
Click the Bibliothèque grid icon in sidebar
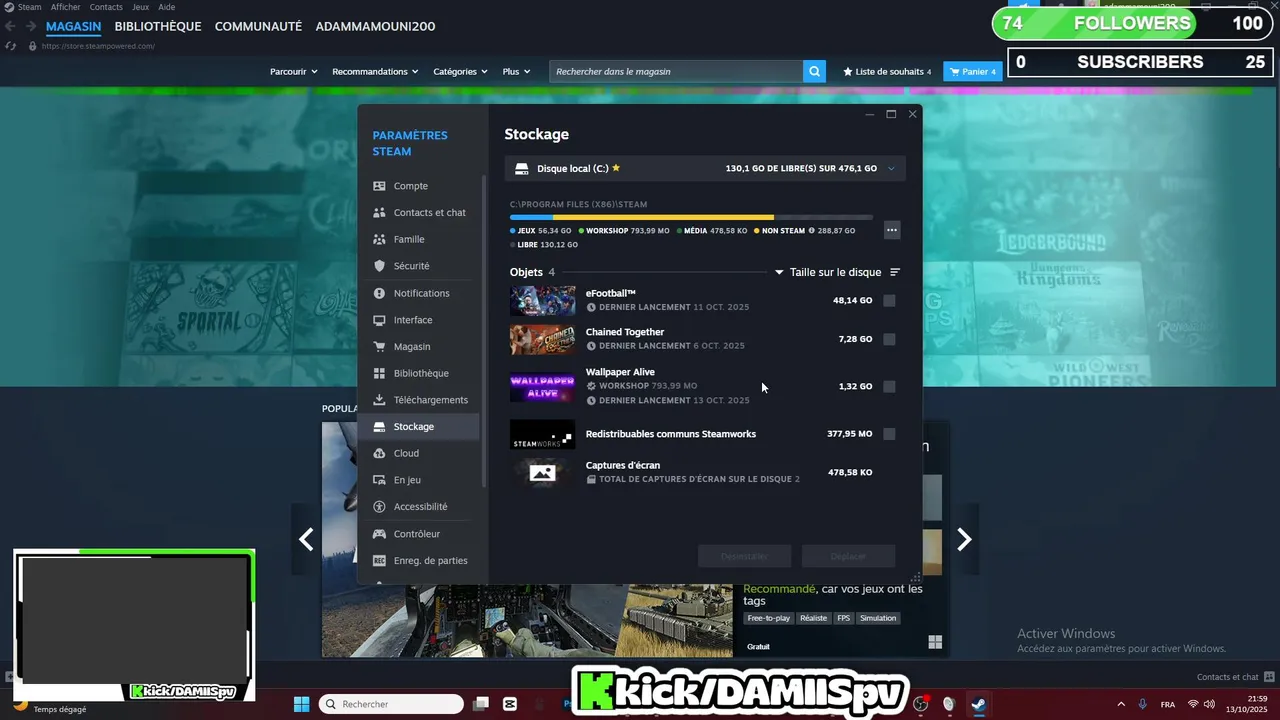pyautogui.click(x=379, y=373)
